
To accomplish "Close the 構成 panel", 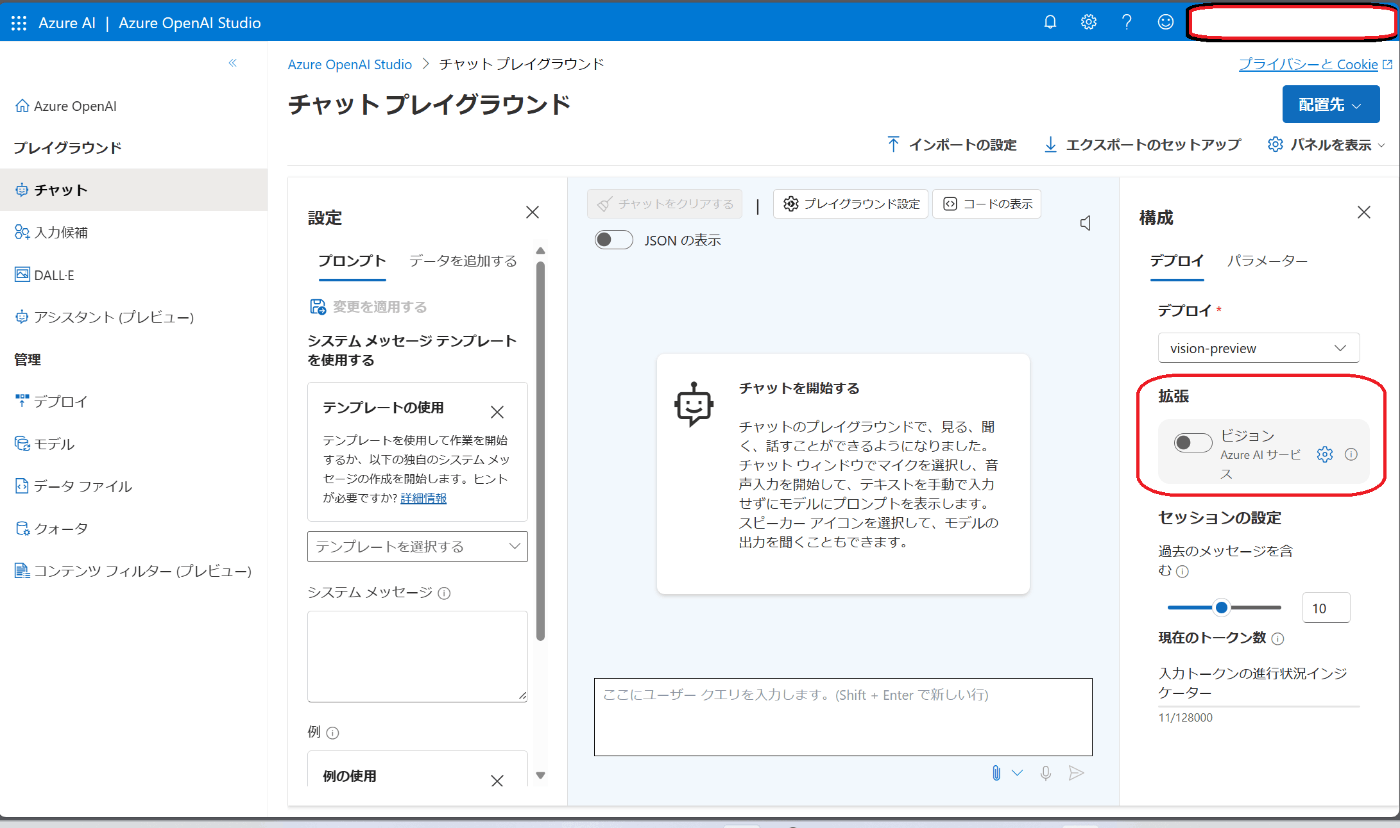I will pyautogui.click(x=1363, y=212).
